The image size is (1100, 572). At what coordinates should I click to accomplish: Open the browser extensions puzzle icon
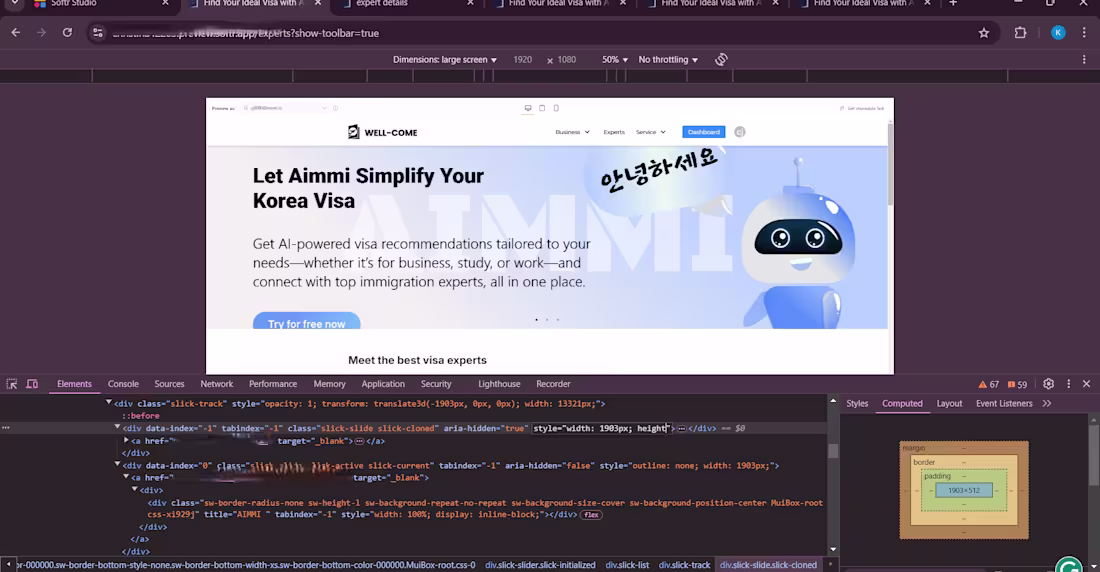pyautogui.click(x=1020, y=33)
